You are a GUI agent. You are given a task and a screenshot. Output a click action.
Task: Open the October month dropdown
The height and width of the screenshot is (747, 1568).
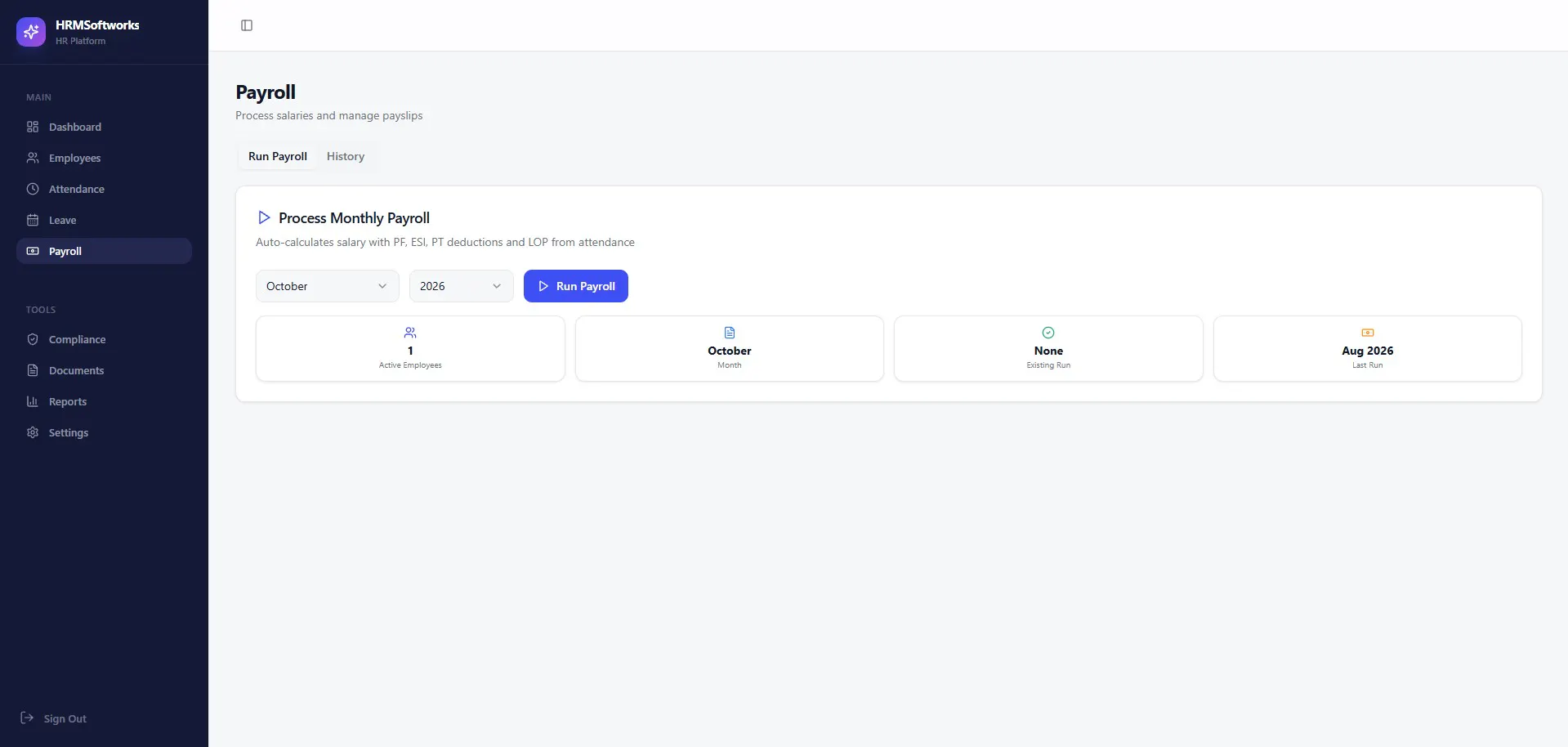(328, 286)
